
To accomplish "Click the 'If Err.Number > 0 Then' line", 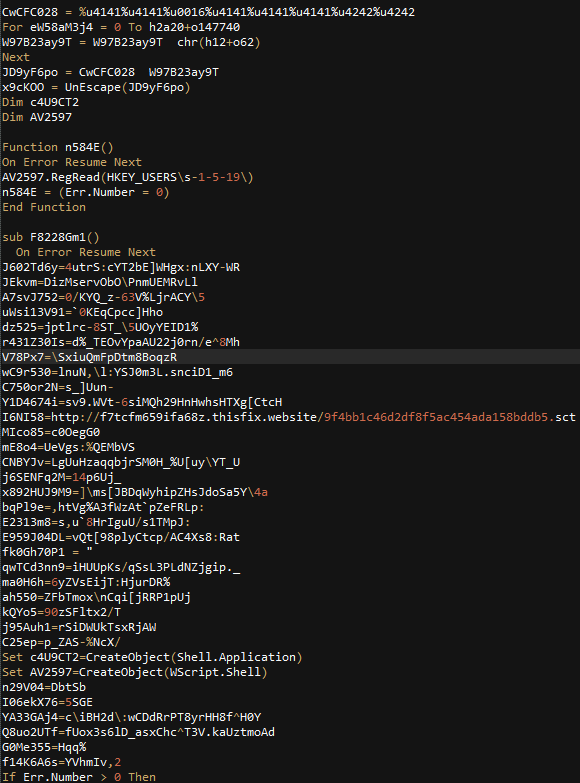I will [79, 777].
